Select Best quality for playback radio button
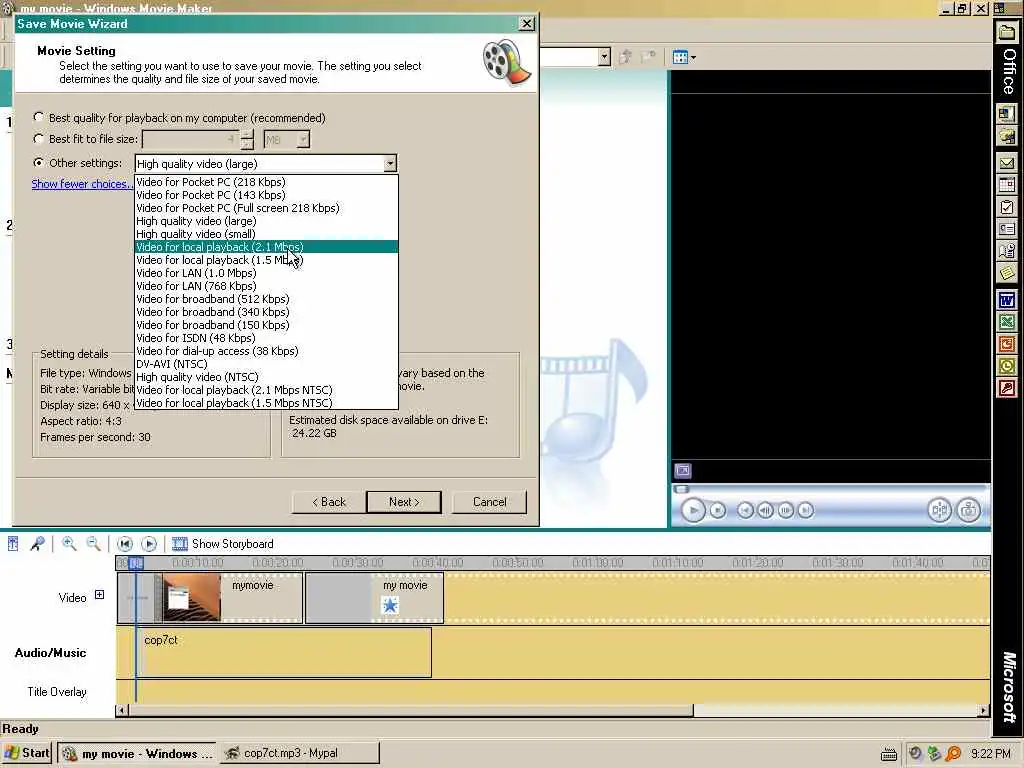Viewport: 1024px width, 768px height. 39,117
